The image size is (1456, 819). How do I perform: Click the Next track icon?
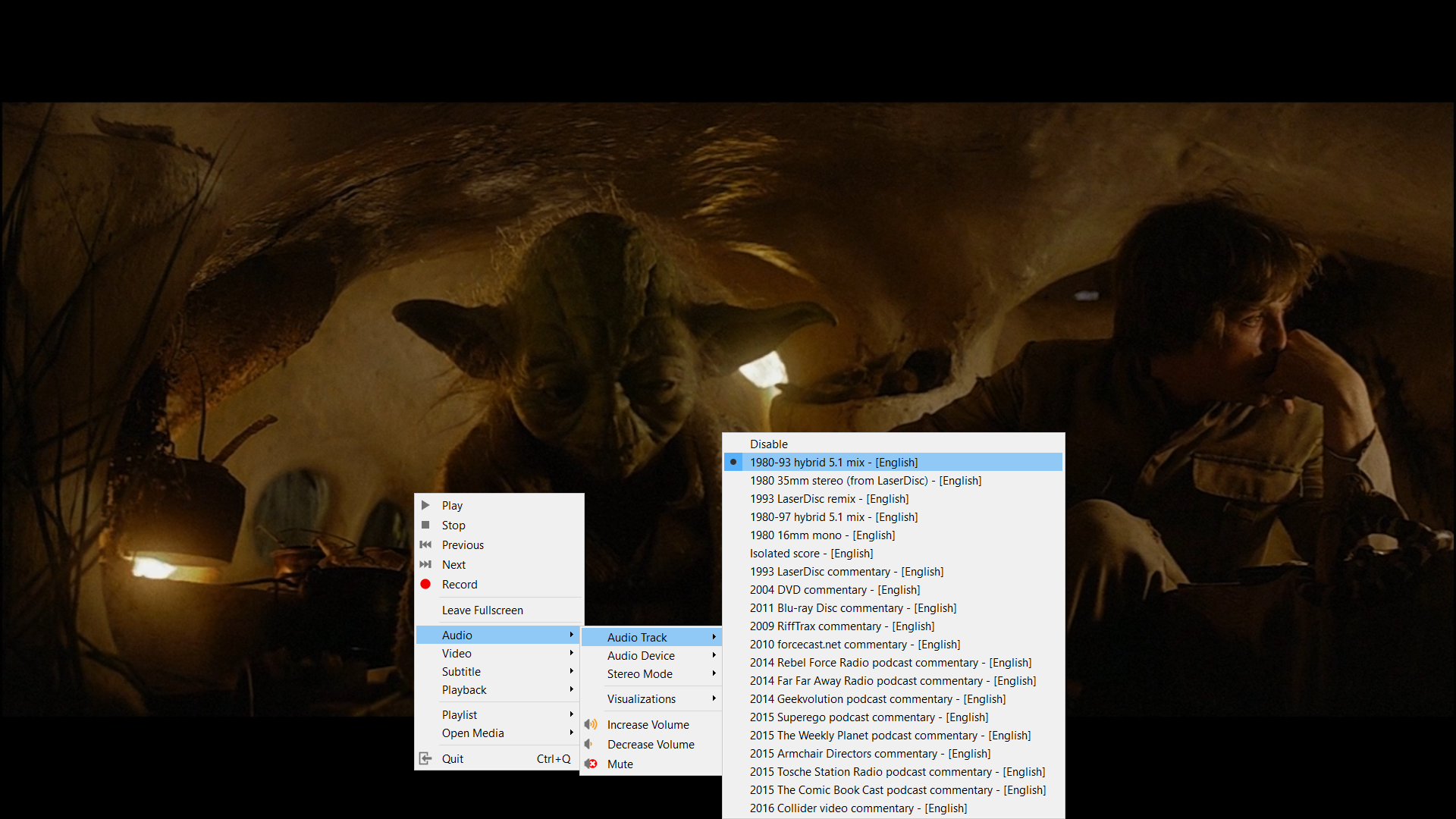[425, 564]
